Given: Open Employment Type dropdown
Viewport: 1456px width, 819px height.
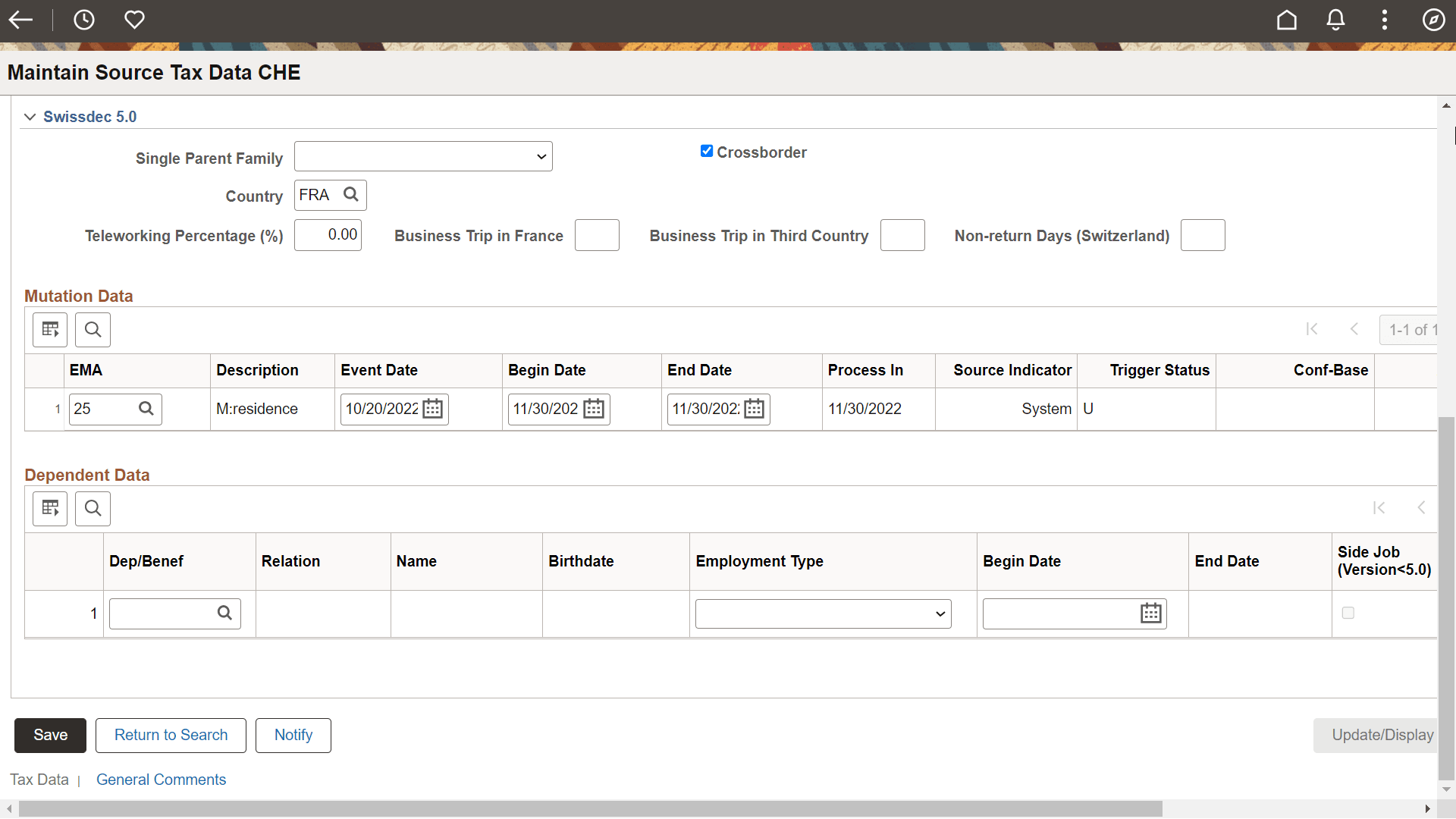Looking at the screenshot, I should pos(823,614).
